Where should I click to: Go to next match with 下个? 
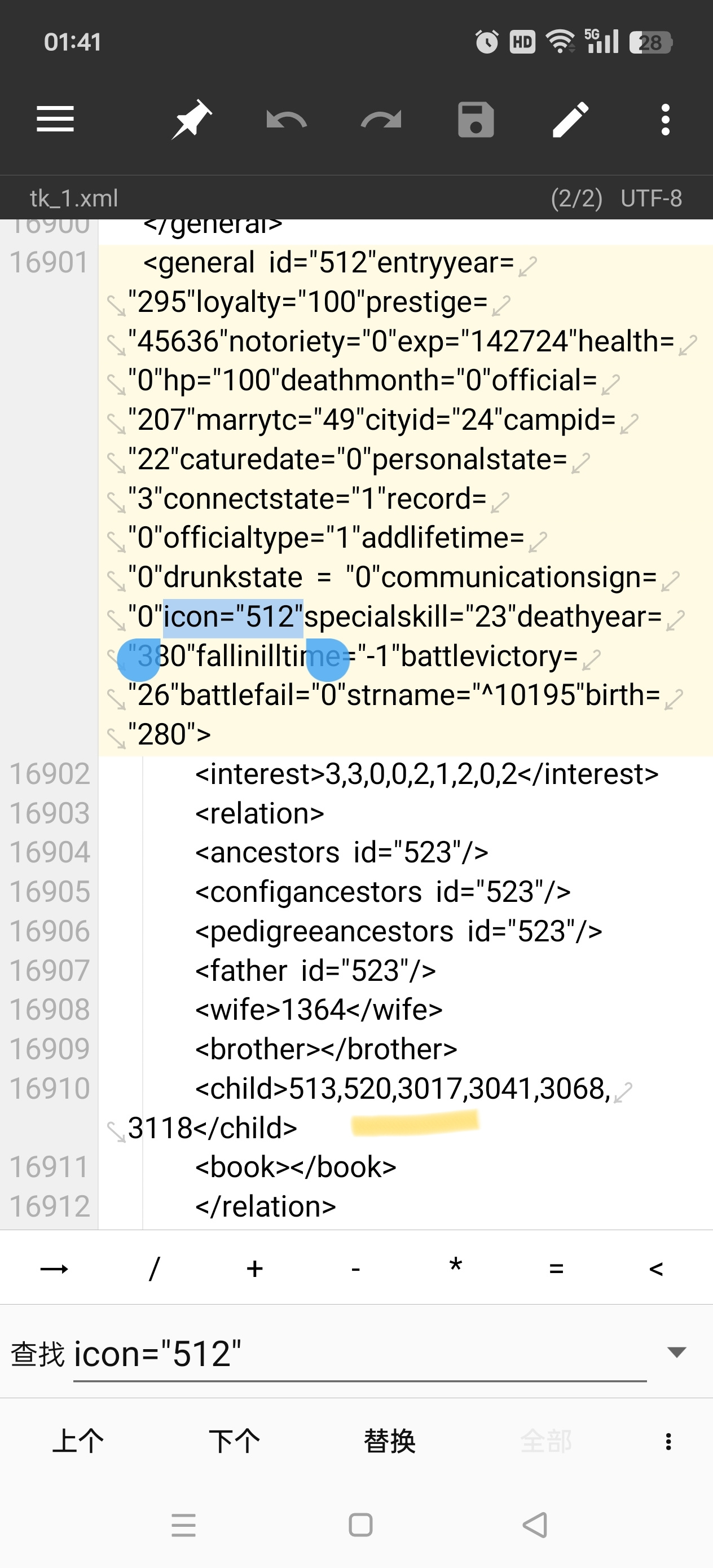pos(234,1441)
